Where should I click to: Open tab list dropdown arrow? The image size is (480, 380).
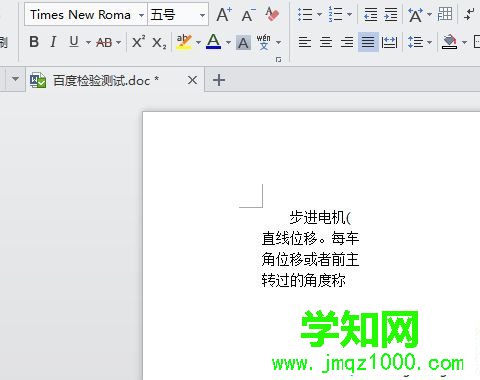pyautogui.click(x=15, y=79)
